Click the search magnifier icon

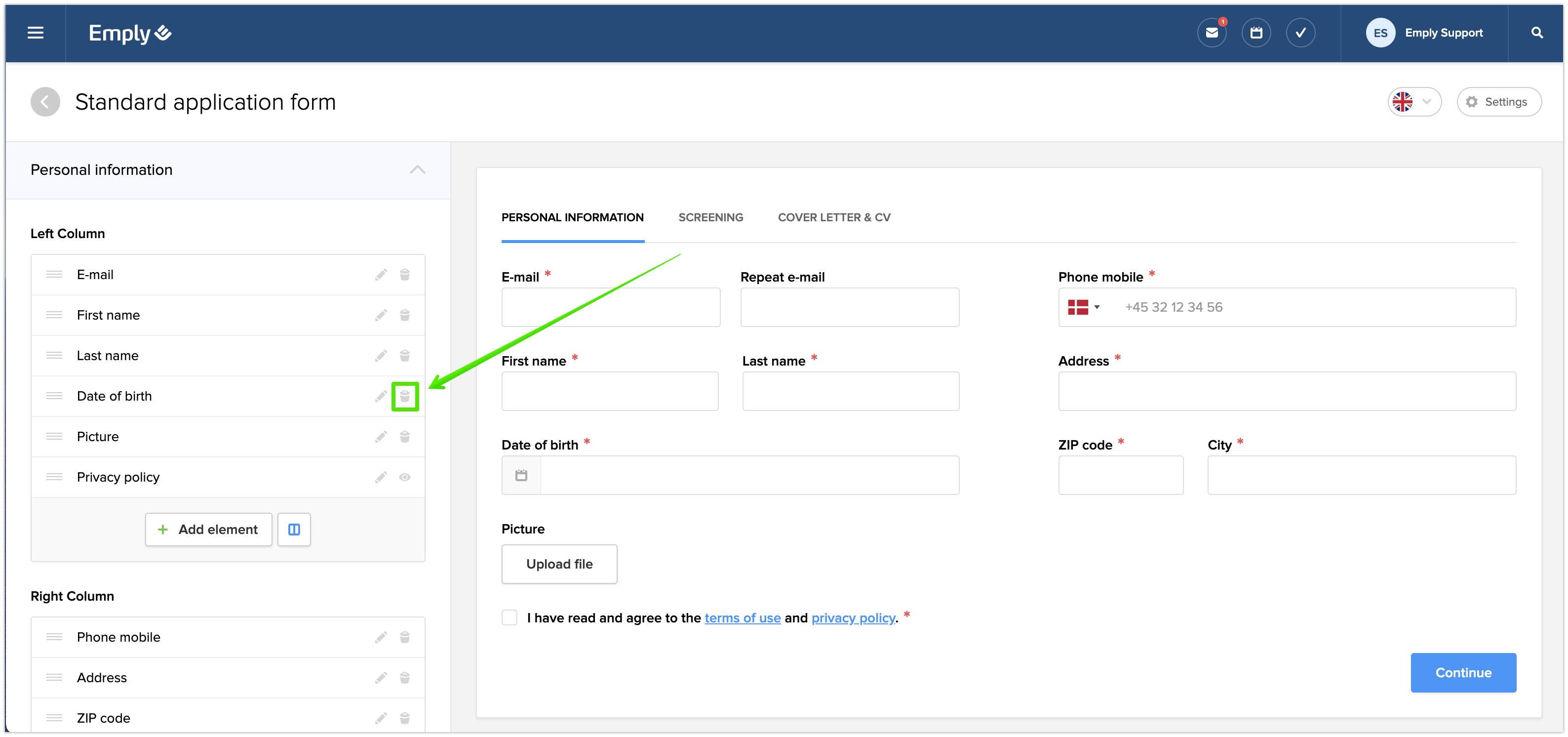coord(1536,33)
